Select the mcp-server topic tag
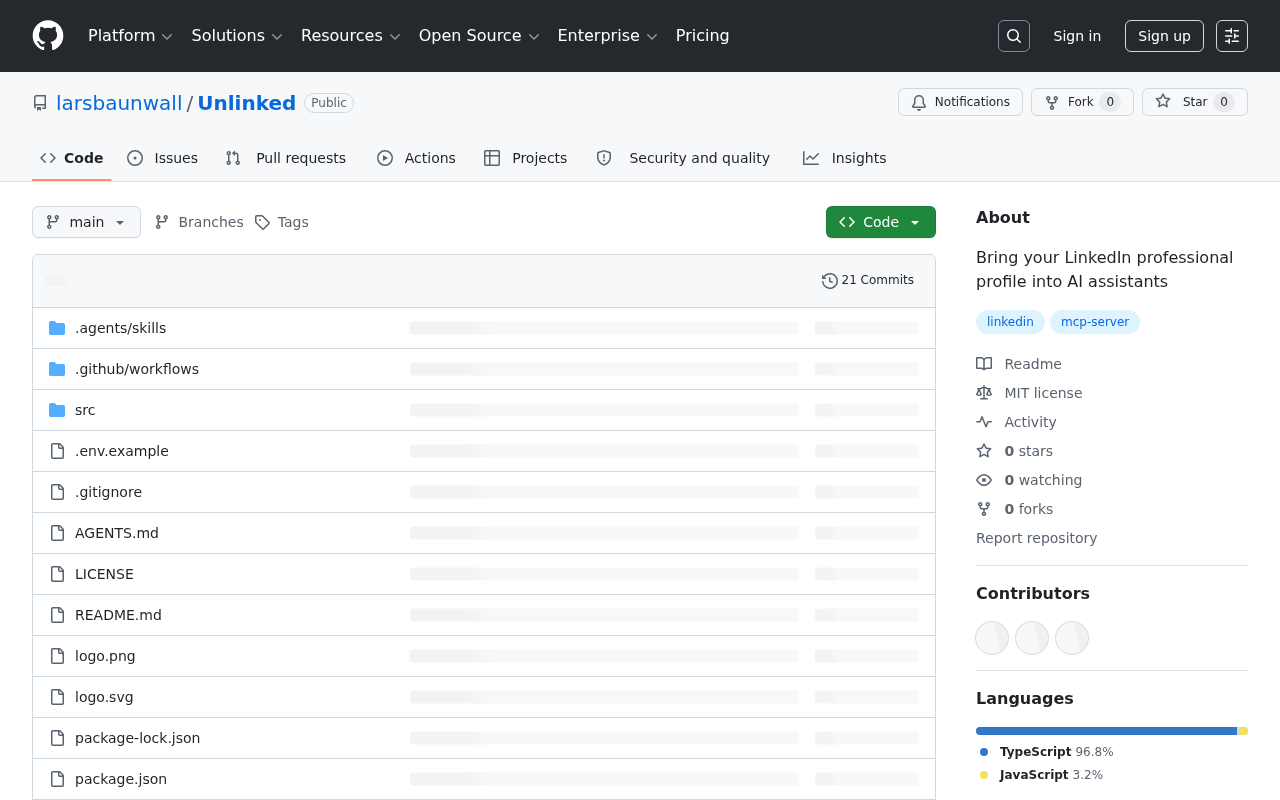 (x=1095, y=322)
